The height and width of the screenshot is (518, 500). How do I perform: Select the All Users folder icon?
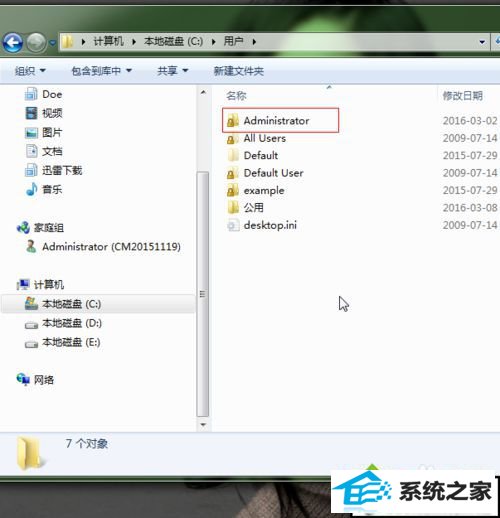(233, 138)
